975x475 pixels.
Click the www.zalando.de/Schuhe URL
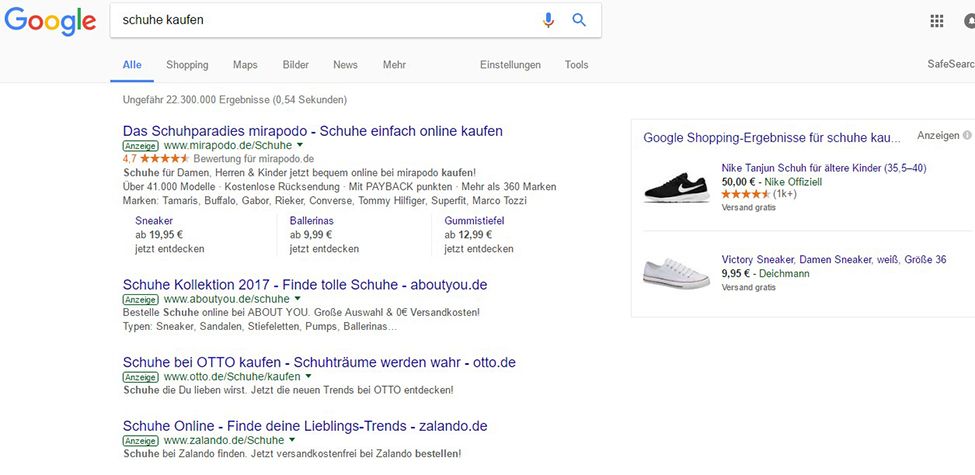coord(224,440)
